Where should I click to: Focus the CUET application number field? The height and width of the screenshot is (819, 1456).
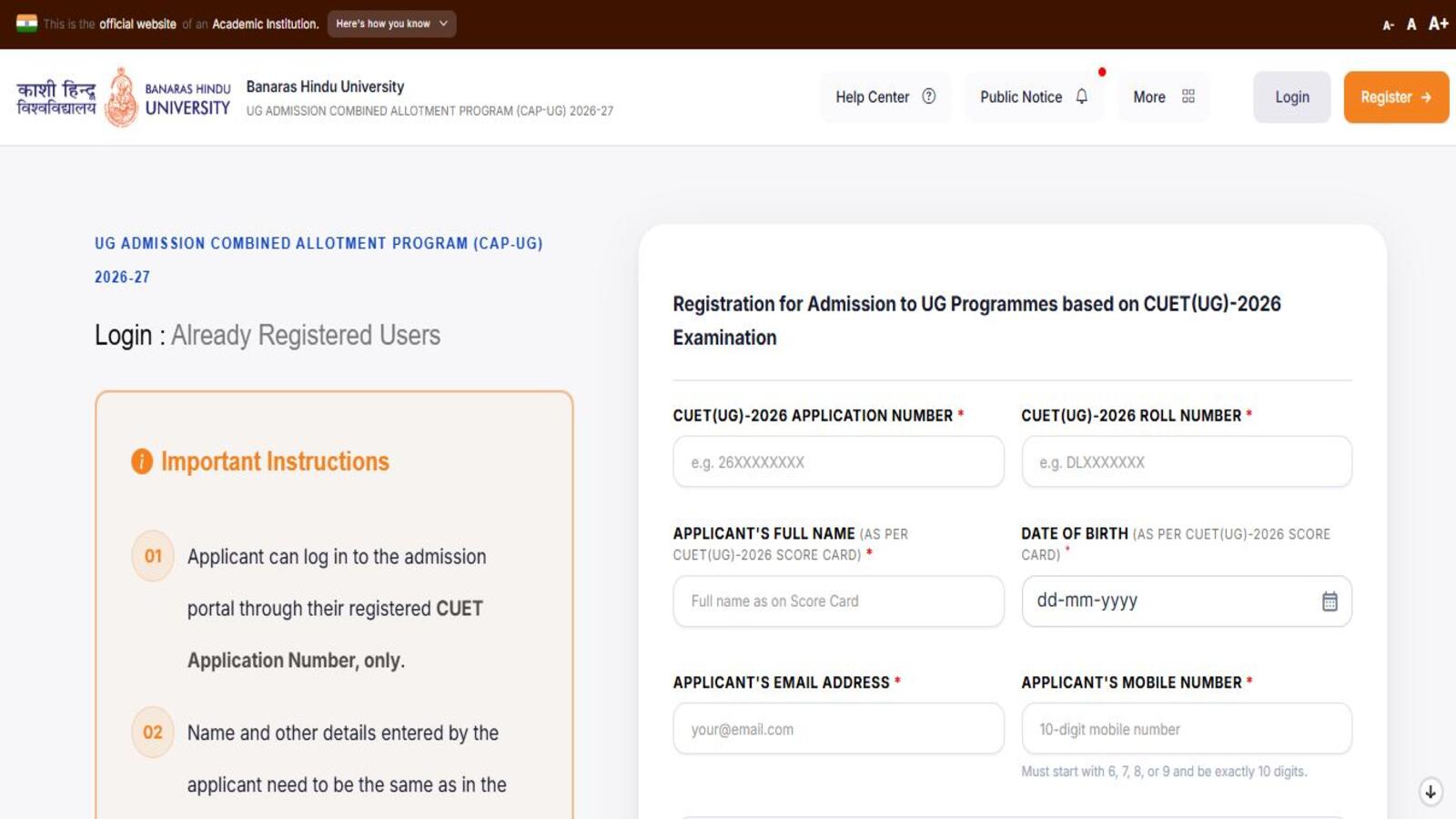[838, 461]
